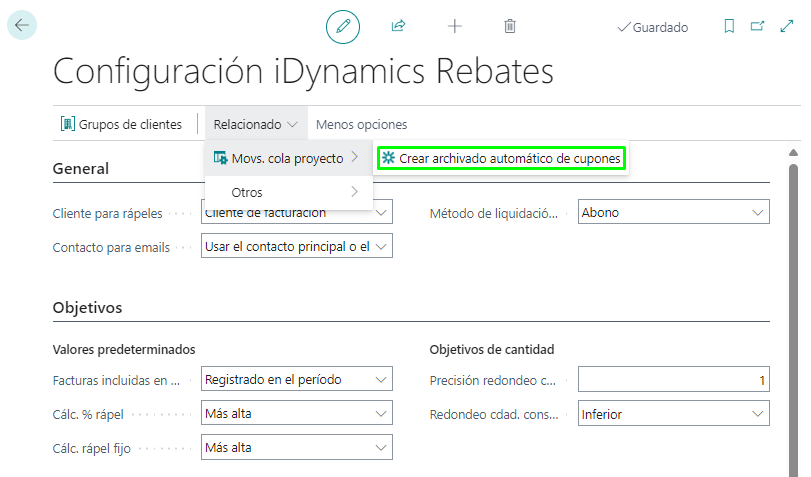This screenshot has width=811, height=477.
Task: Open Grupos de clientes
Action: [122, 124]
